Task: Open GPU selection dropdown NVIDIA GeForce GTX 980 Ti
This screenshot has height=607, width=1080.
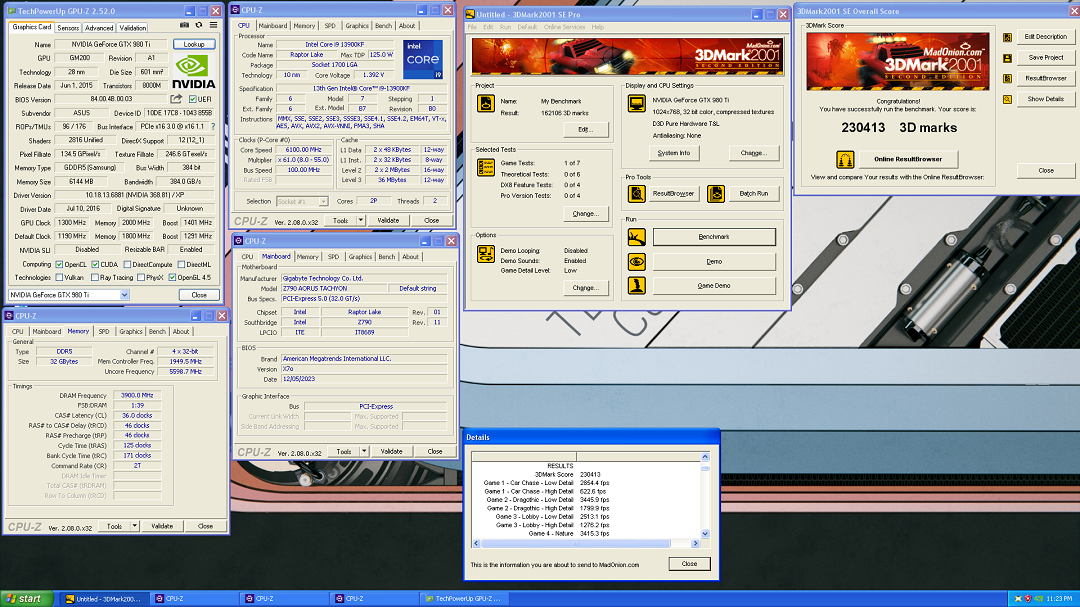Action: [x=69, y=295]
